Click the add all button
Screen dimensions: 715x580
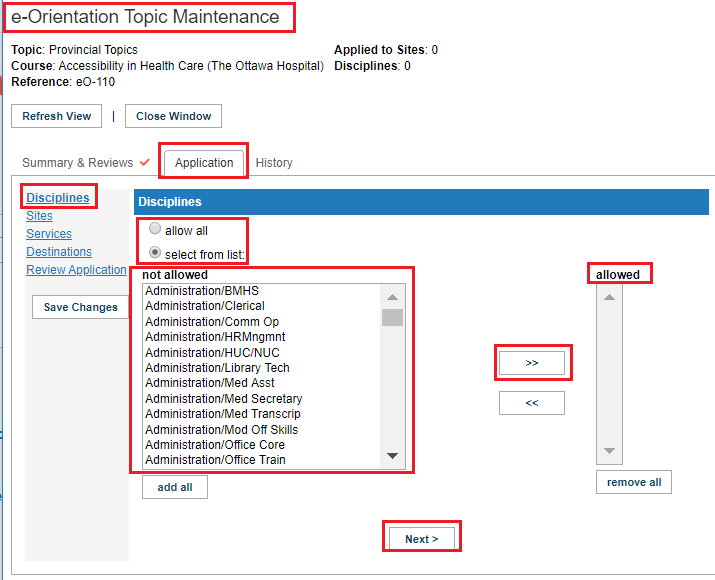tap(175, 487)
